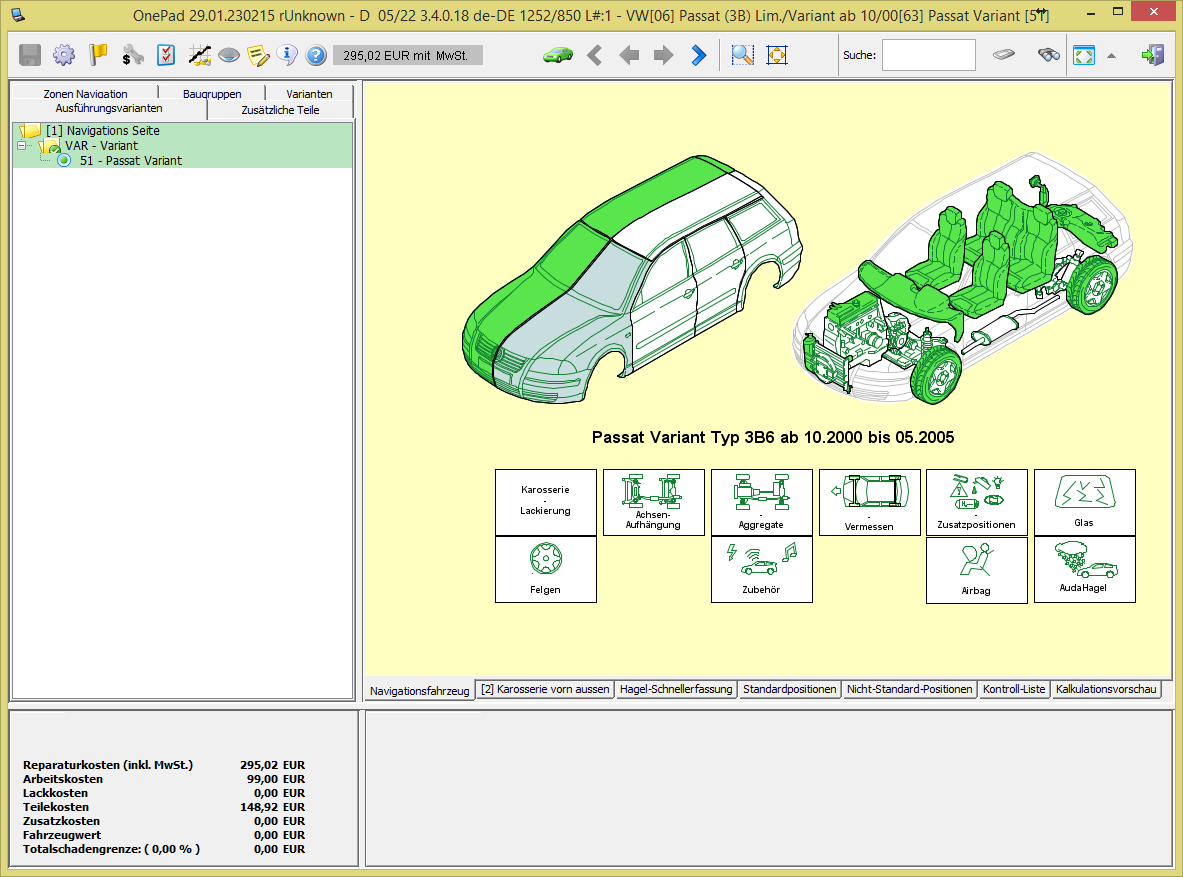Select the 51 - Passat Variant radio option

[64, 160]
